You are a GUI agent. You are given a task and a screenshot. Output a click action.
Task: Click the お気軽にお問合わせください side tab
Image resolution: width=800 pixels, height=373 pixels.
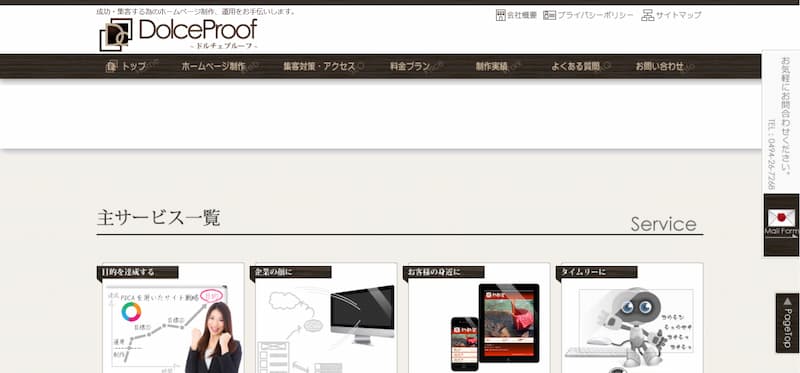tap(781, 121)
